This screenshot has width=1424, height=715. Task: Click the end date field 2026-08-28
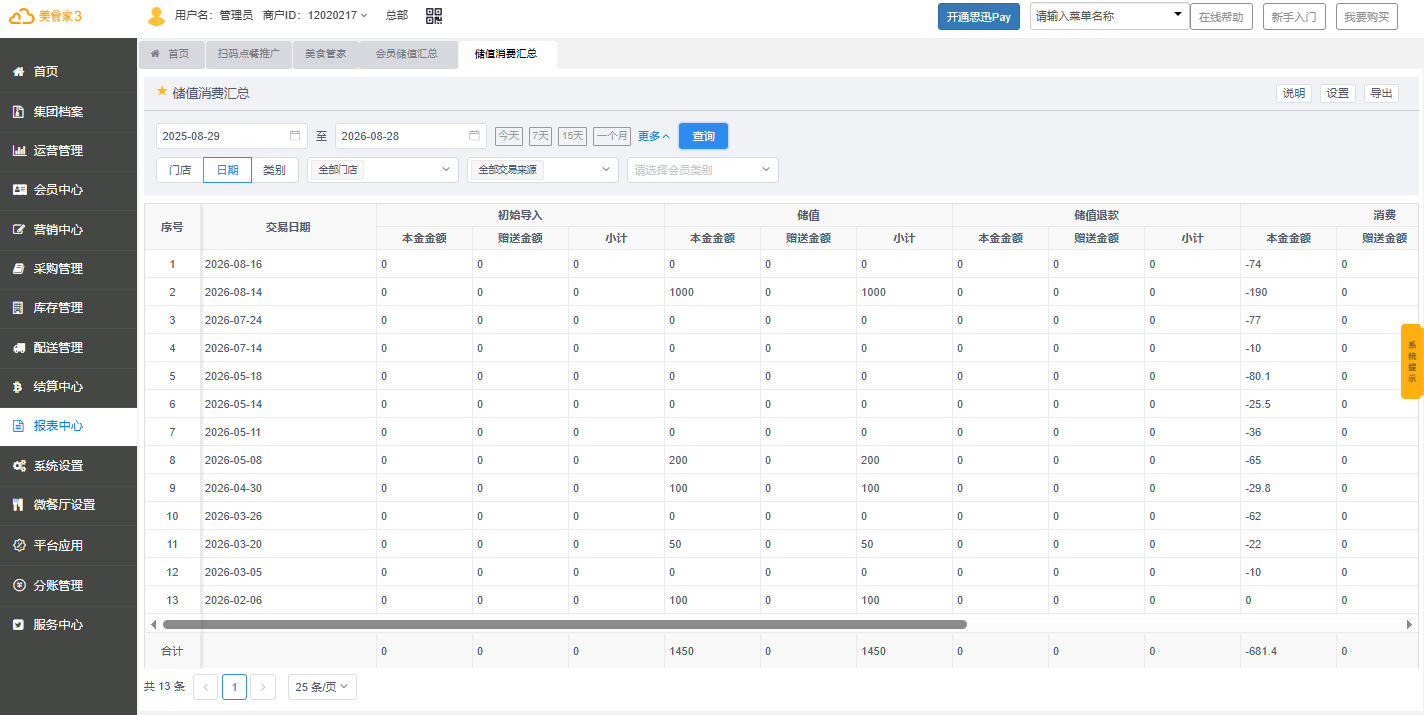click(x=411, y=136)
